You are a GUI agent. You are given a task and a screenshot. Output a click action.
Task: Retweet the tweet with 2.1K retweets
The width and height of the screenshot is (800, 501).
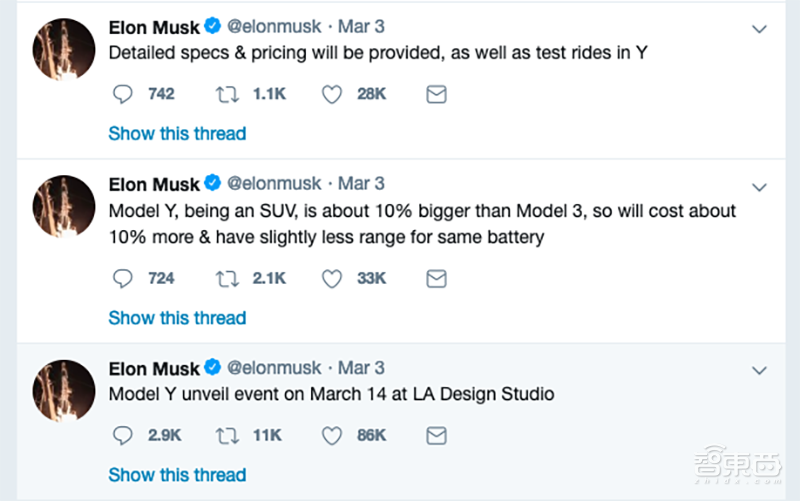tap(227, 279)
